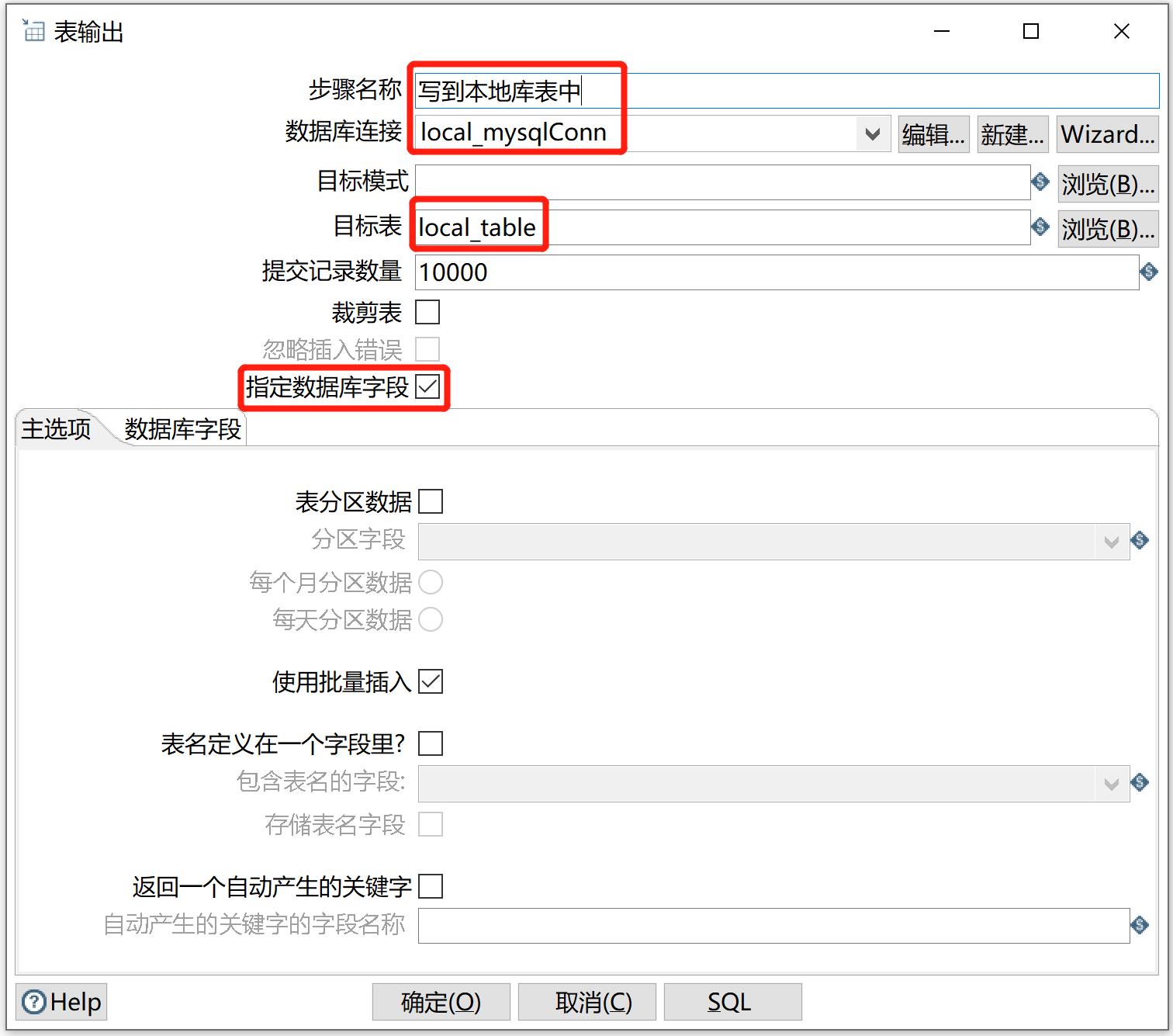Click 浏览(B)... next to 目标表
1173x1036 pixels.
(x=1108, y=229)
